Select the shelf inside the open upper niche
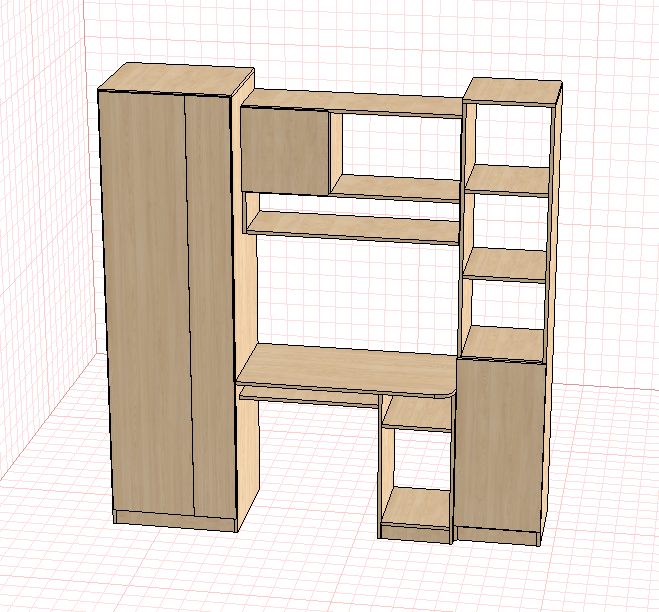The image size is (659, 612). pyautogui.click(x=395, y=187)
